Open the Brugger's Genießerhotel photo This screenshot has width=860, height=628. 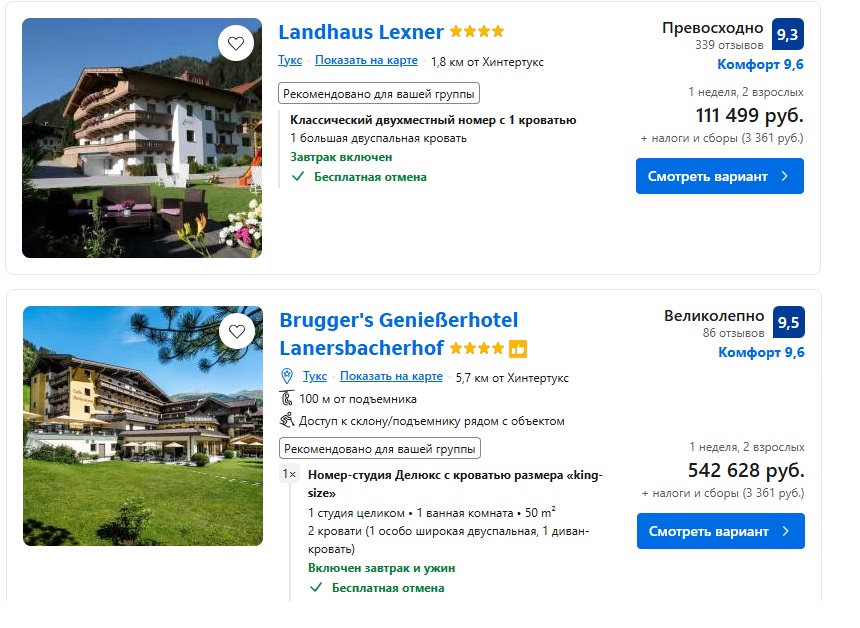pyautogui.click(x=142, y=426)
